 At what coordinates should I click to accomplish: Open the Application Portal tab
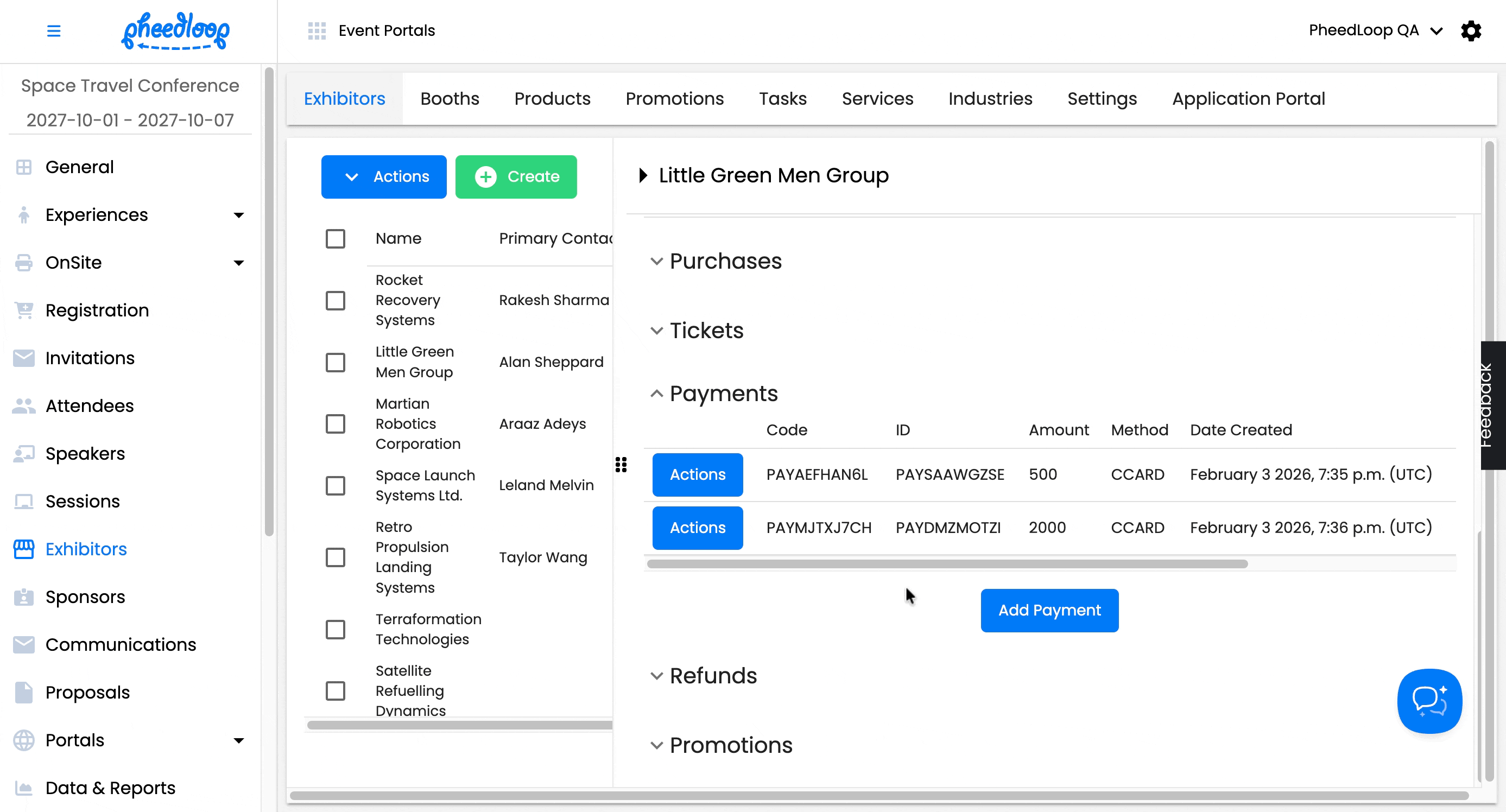pyautogui.click(x=1248, y=99)
